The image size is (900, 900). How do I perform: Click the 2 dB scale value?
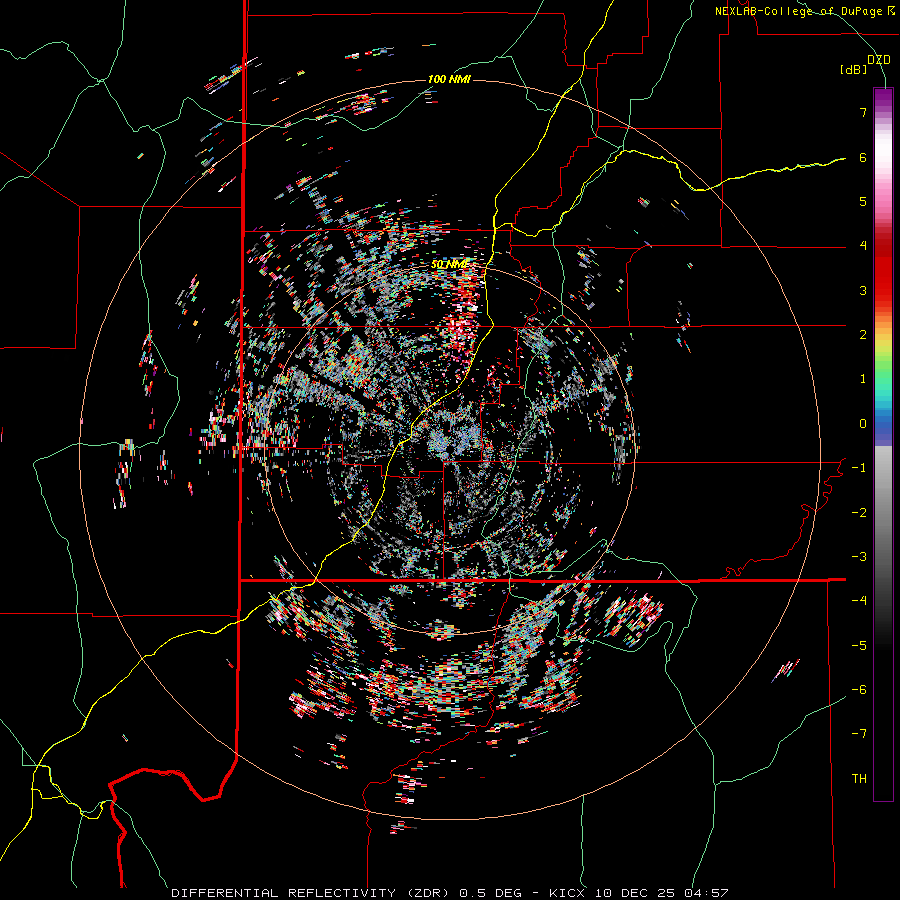863,335
